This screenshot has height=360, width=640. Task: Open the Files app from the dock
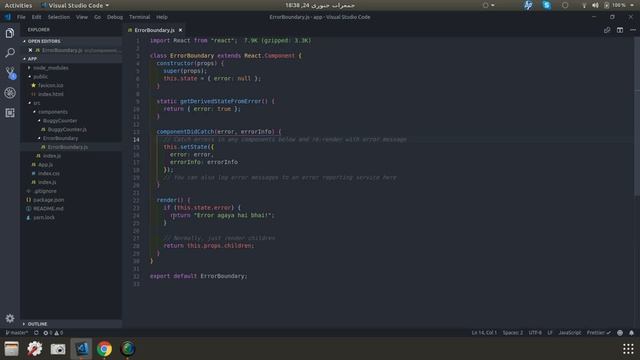pos(11,349)
